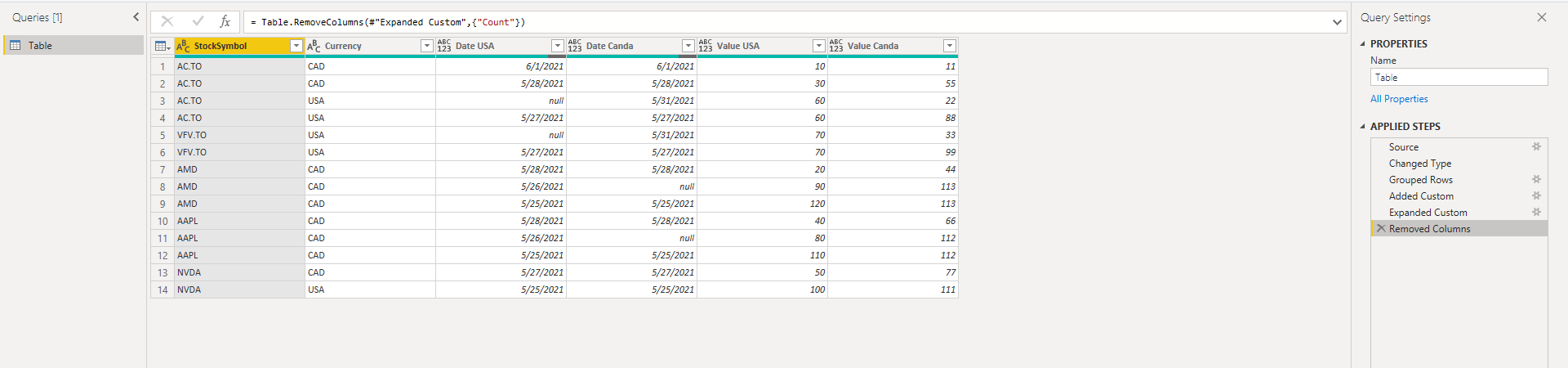Select row number 1 header
Screen dimensions: 1568x368
[163, 66]
